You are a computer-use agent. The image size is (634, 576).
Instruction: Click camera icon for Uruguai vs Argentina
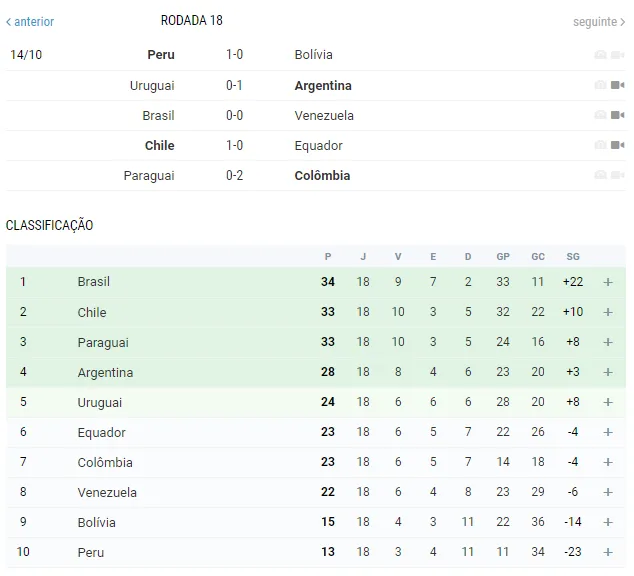point(600,85)
